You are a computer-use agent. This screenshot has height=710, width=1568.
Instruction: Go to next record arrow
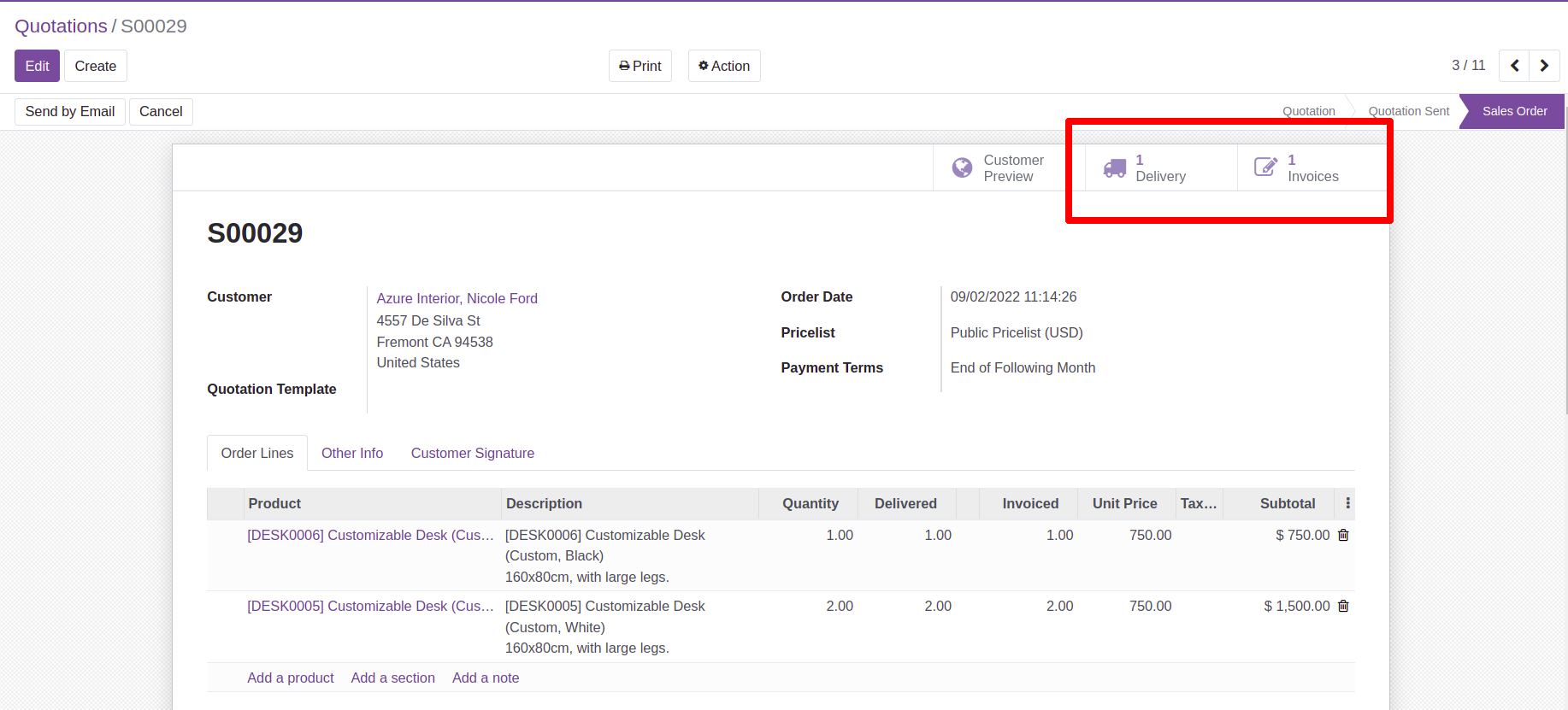click(1544, 66)
